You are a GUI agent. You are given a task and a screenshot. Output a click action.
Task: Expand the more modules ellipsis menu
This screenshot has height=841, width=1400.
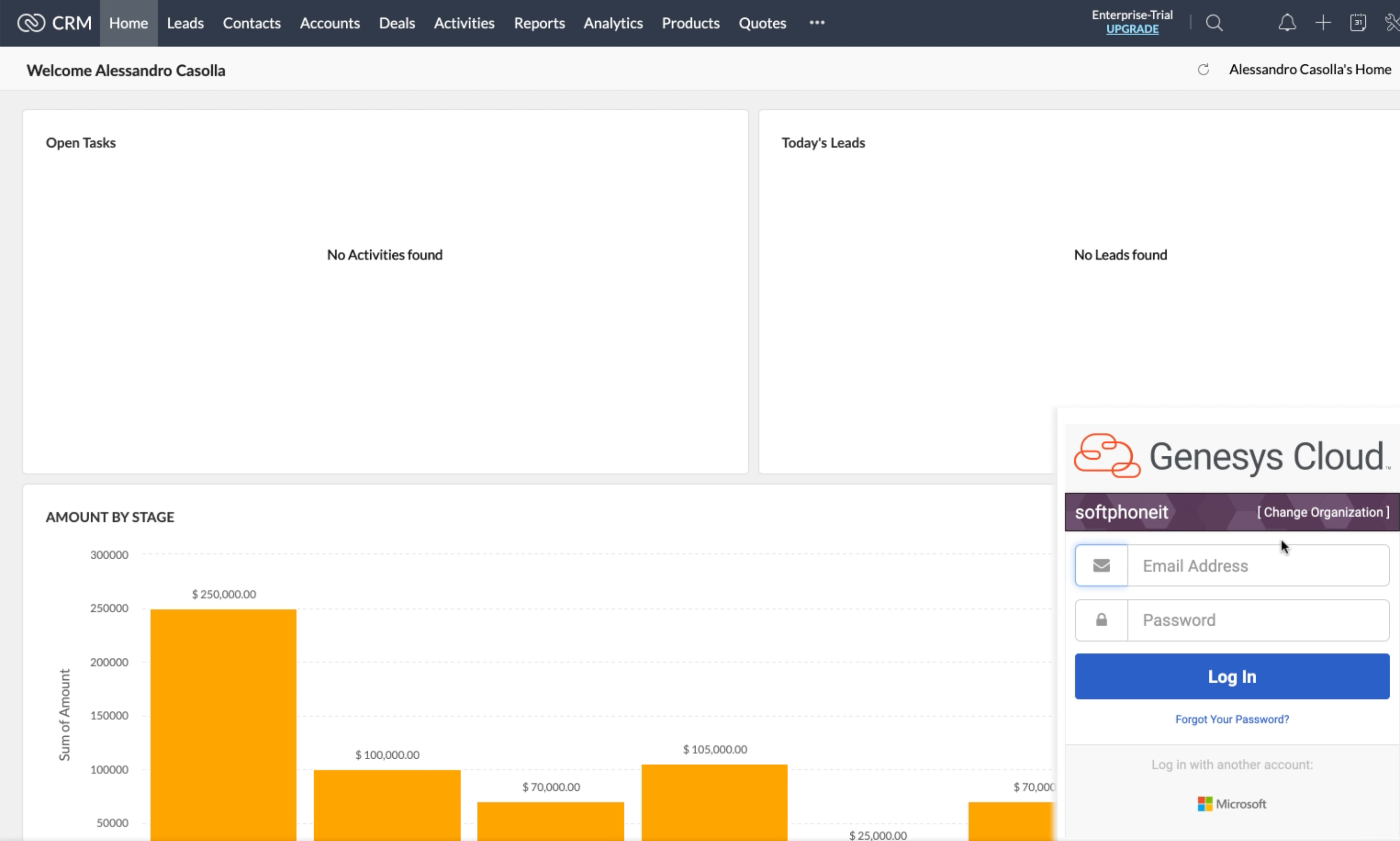pyautogui.click(x=817, y=23)
